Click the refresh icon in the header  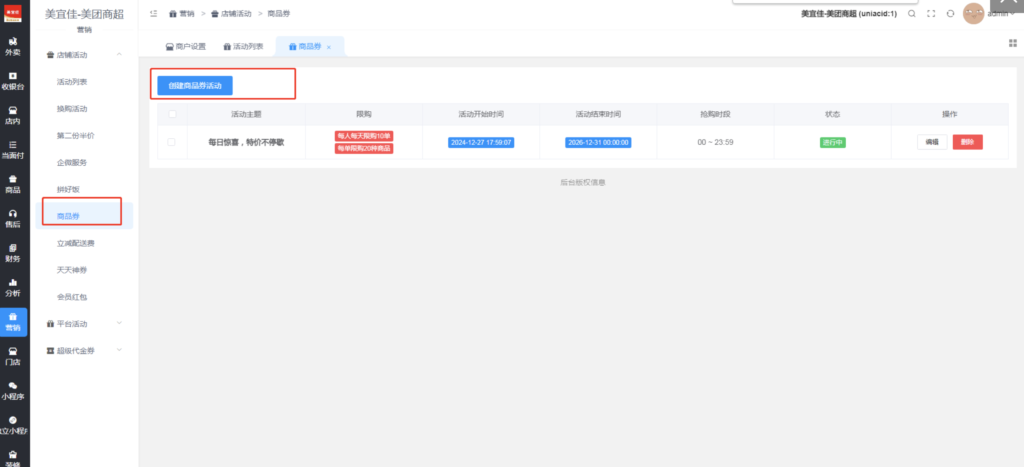point(950,14)
